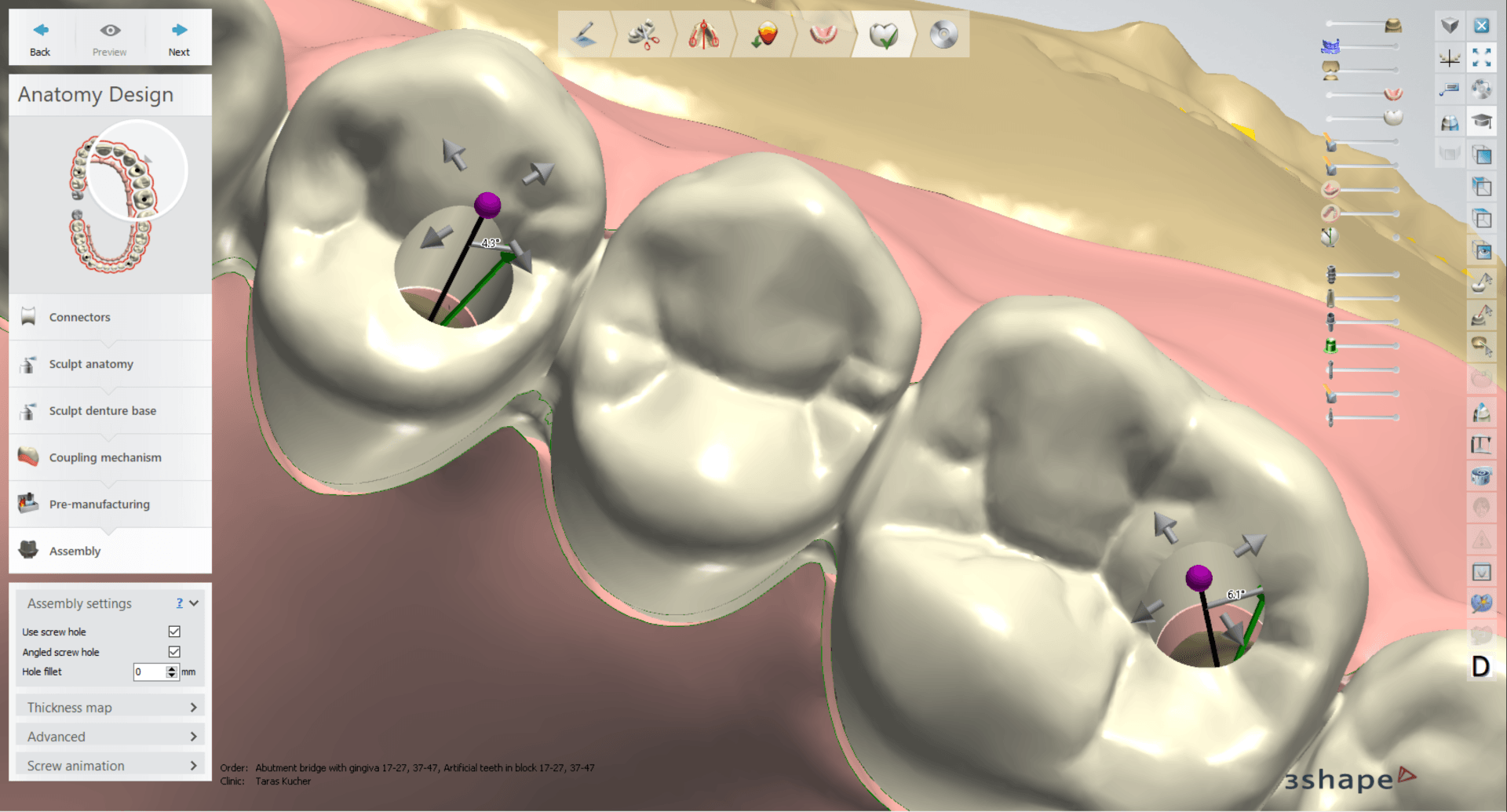Toggle the zoom-to-fit view control
Image resolution: width=1507 pixels, height=812 pixels.
click(x=1482, y=57)
